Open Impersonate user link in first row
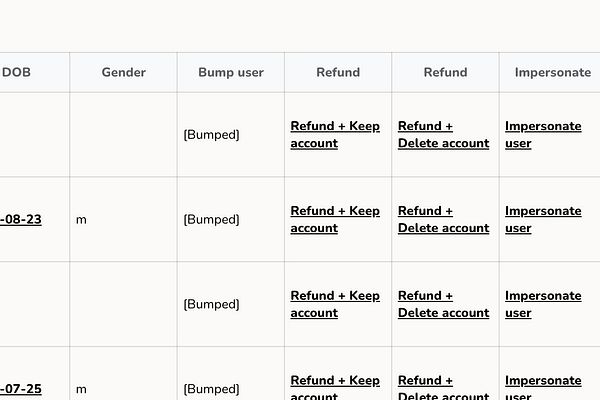Screen dimensions: 600x400 tap(542, 135)
